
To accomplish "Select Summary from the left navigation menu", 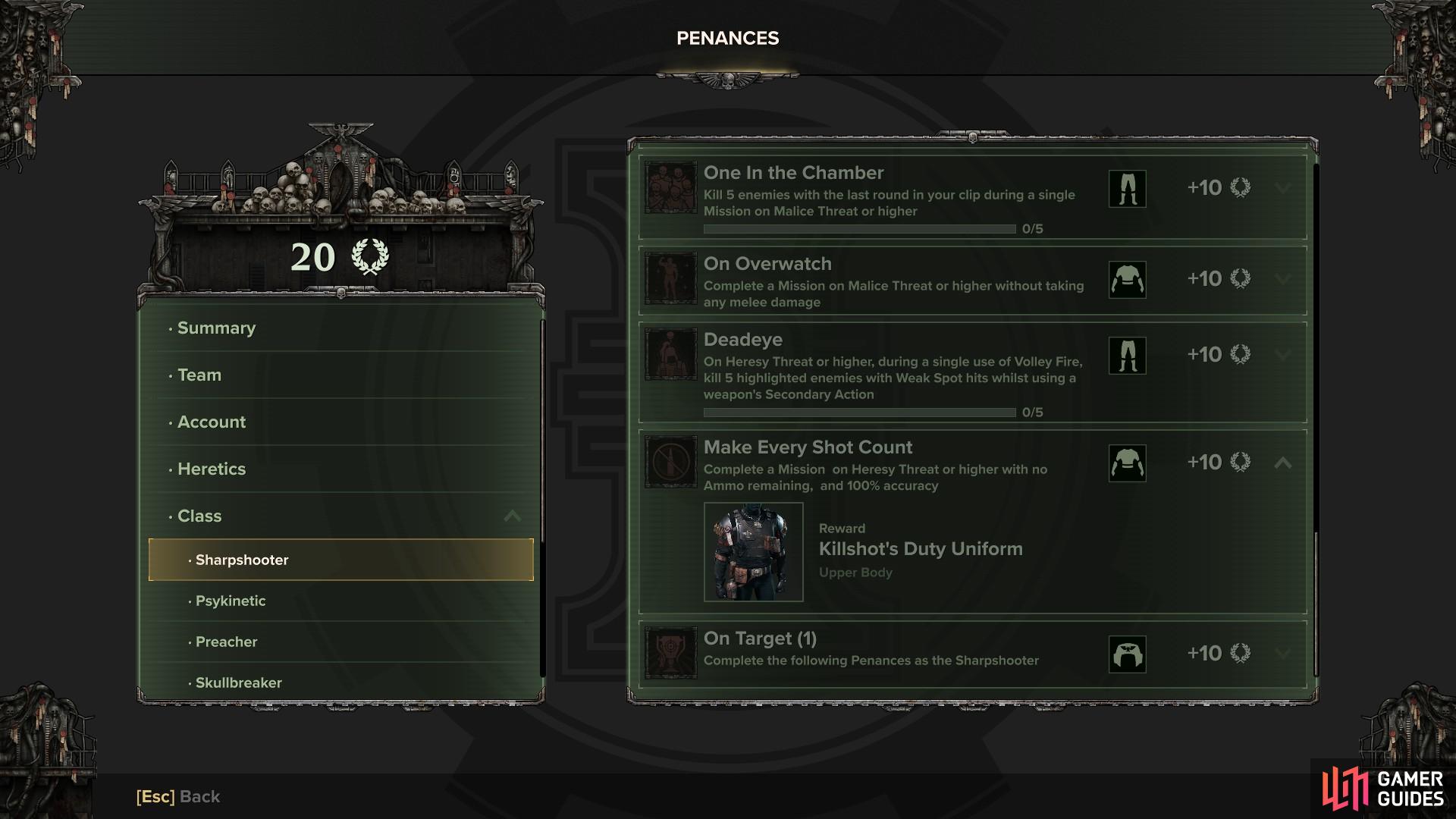I will click(216, 328).
